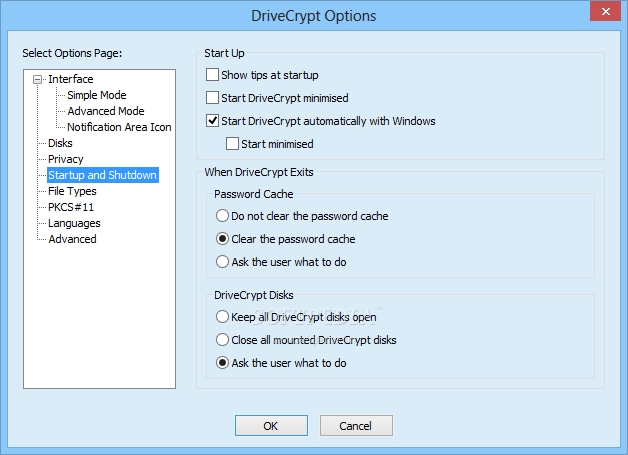Open the Disks options page
Screen dimensions: 628x455
click(60, 143)
